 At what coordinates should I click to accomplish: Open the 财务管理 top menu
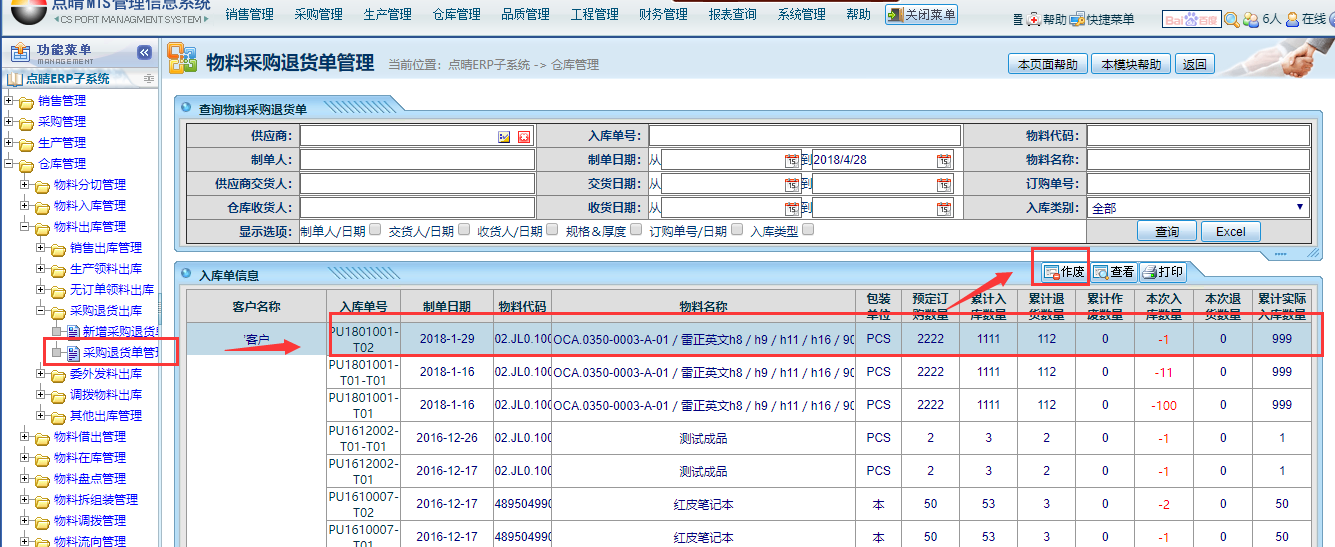[663, 15]
